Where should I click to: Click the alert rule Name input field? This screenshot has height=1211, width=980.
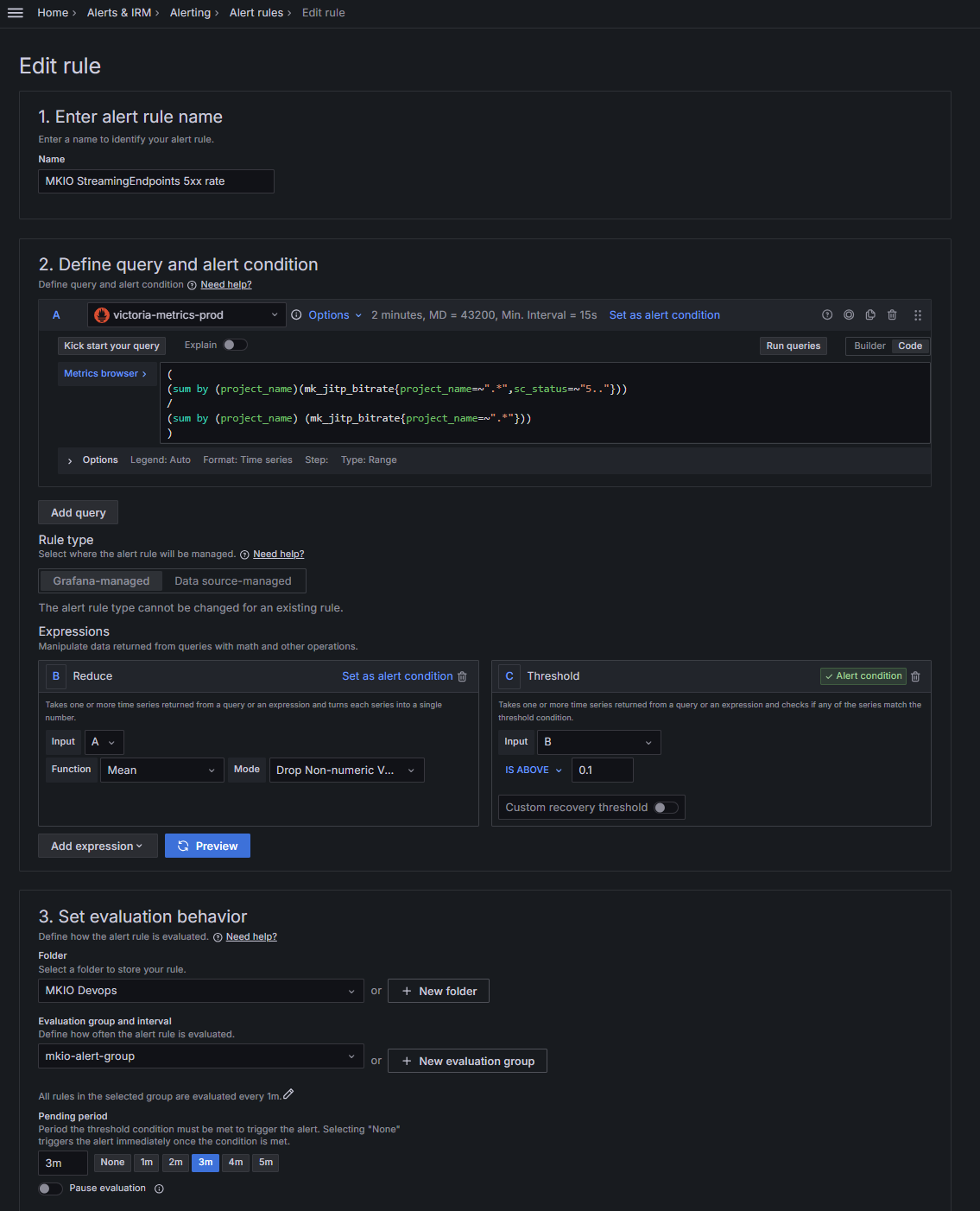pyautogui.click(x=156, y=181)
